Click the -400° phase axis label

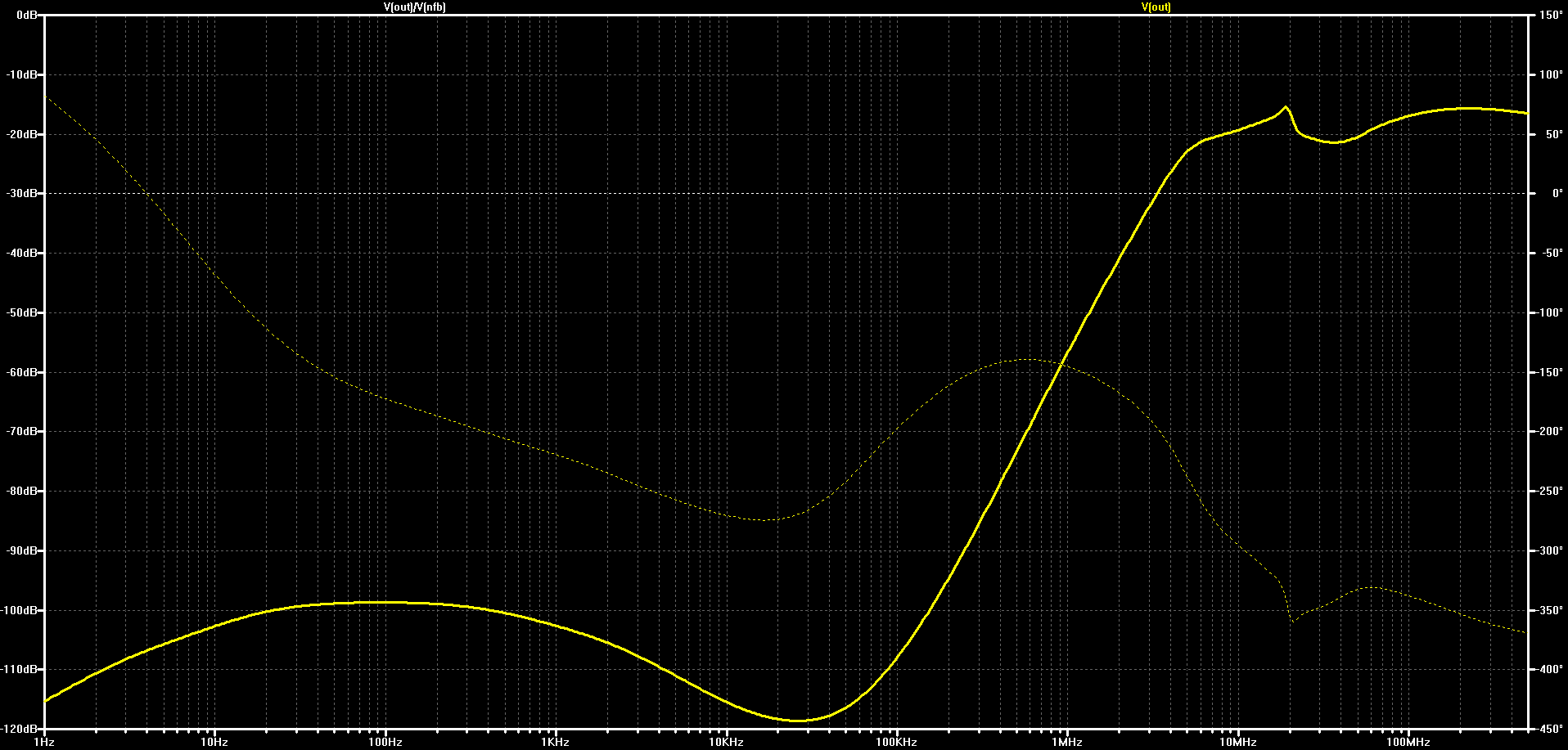coord(1548,669)
